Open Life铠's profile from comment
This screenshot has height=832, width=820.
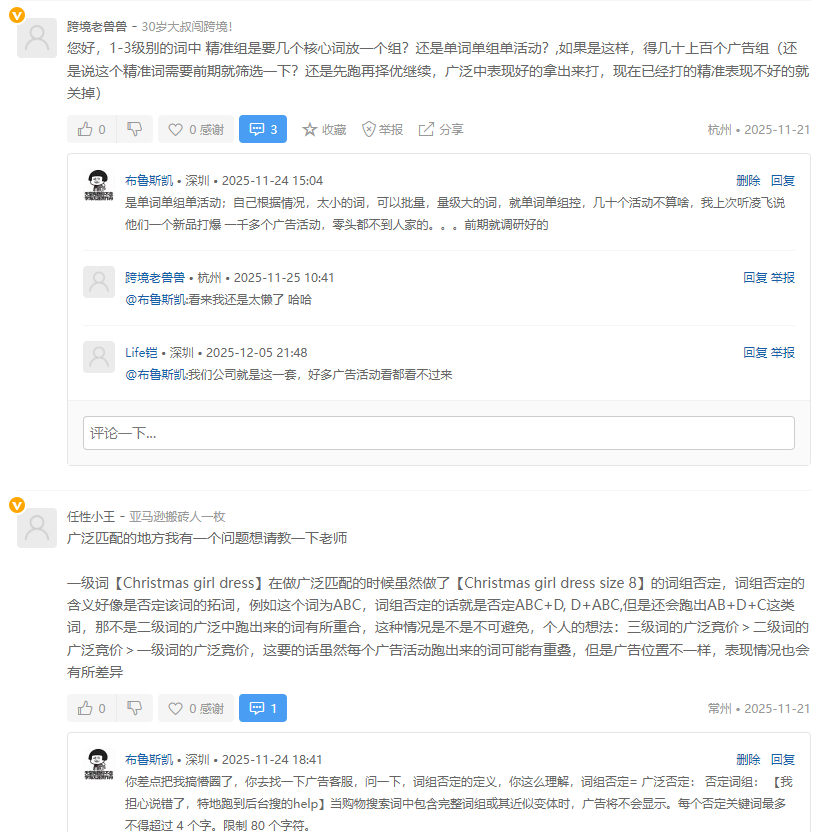(141, 353)
